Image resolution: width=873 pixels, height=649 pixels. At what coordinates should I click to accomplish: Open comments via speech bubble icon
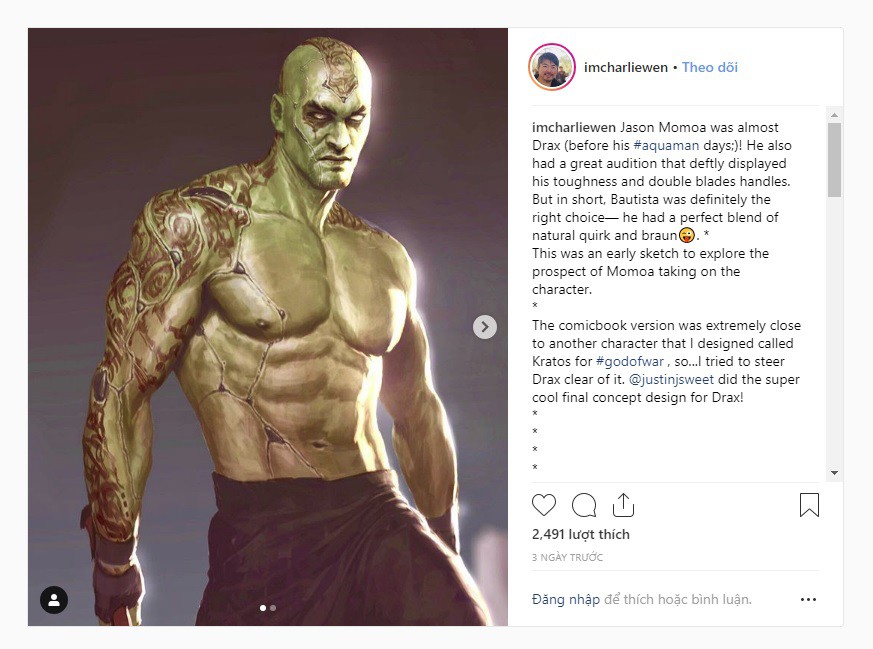coord(584,505)
